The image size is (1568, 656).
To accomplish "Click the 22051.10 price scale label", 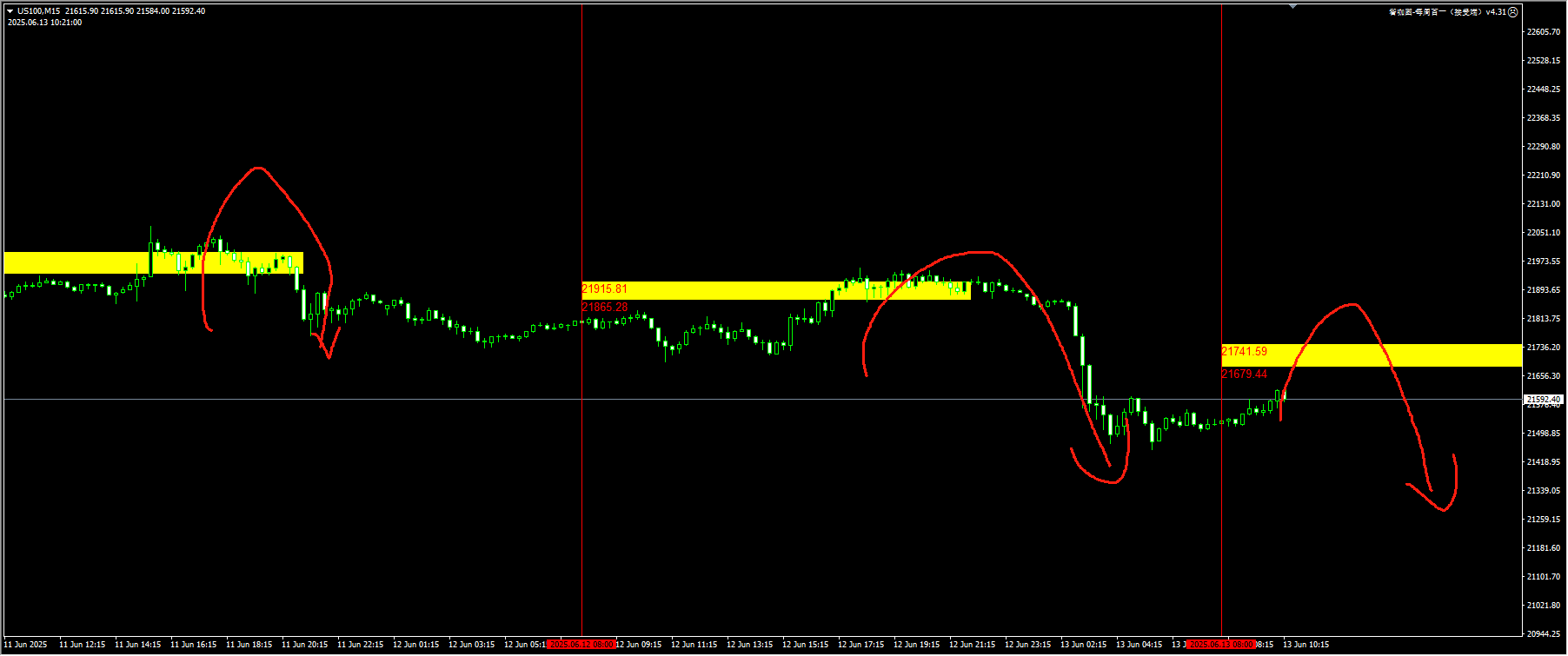I will point(1543,233).
